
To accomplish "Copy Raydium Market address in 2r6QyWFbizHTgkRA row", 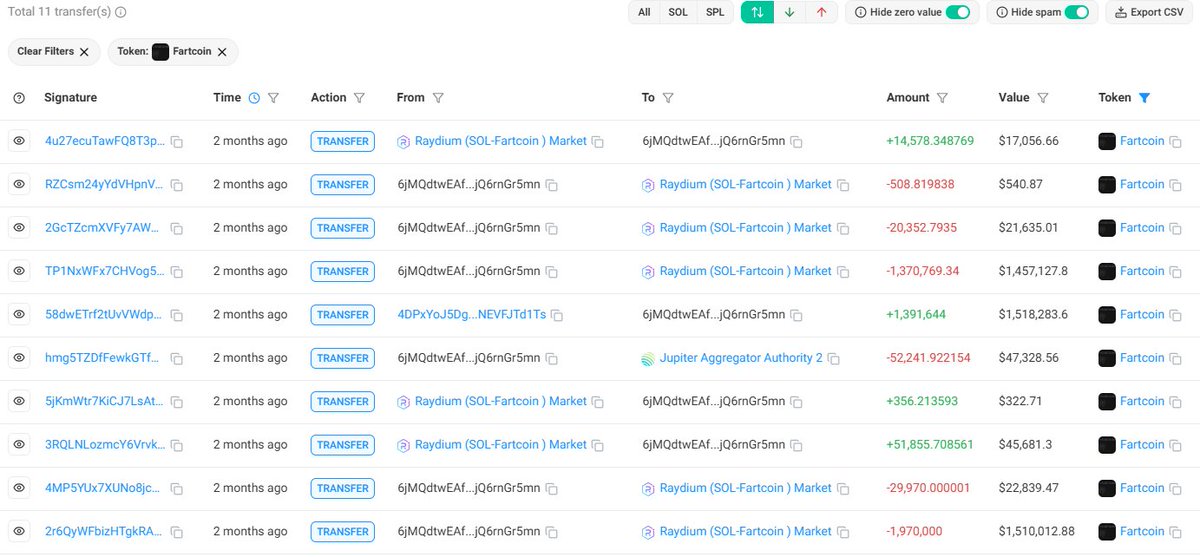I will click(843, 532).
